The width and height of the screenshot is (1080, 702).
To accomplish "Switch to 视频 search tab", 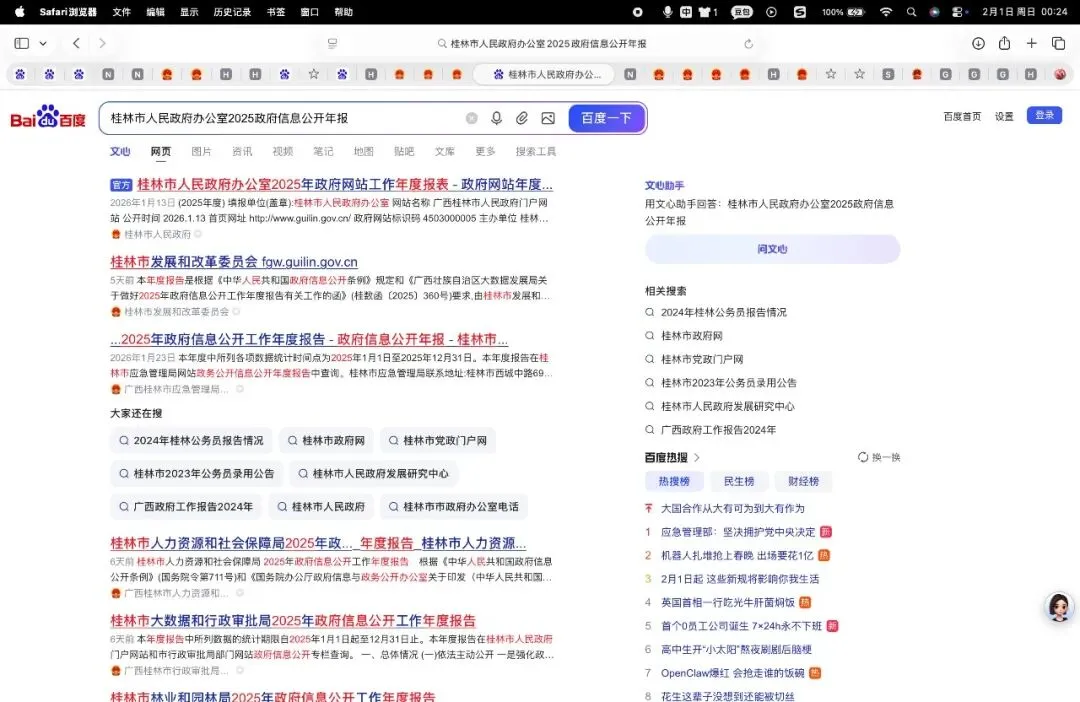I will coord(282,152).
